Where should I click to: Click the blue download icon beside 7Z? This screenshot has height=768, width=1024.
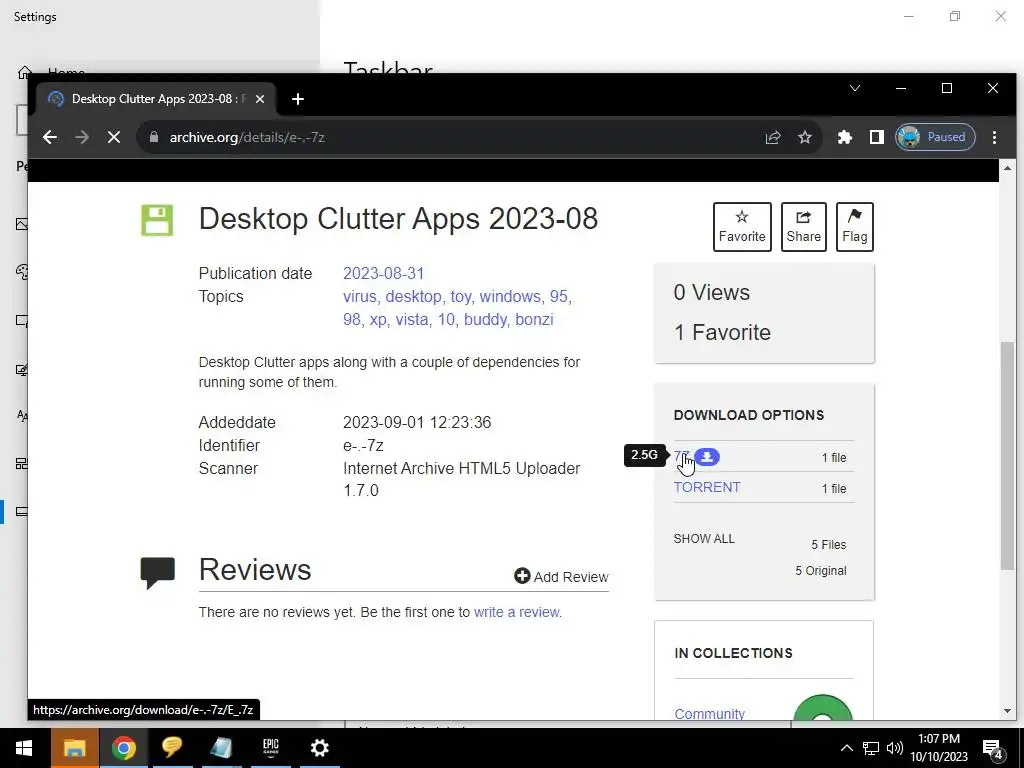click(707, 457)
